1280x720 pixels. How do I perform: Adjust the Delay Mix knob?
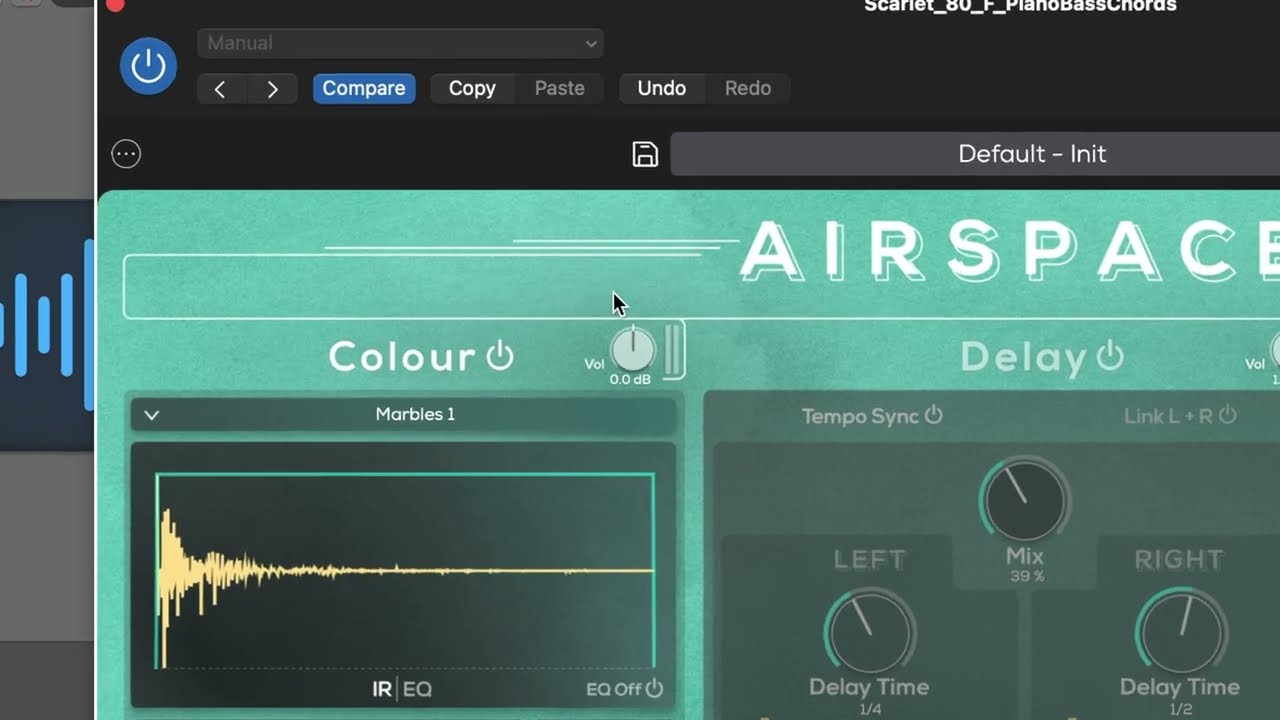(x=1024, y=500)
